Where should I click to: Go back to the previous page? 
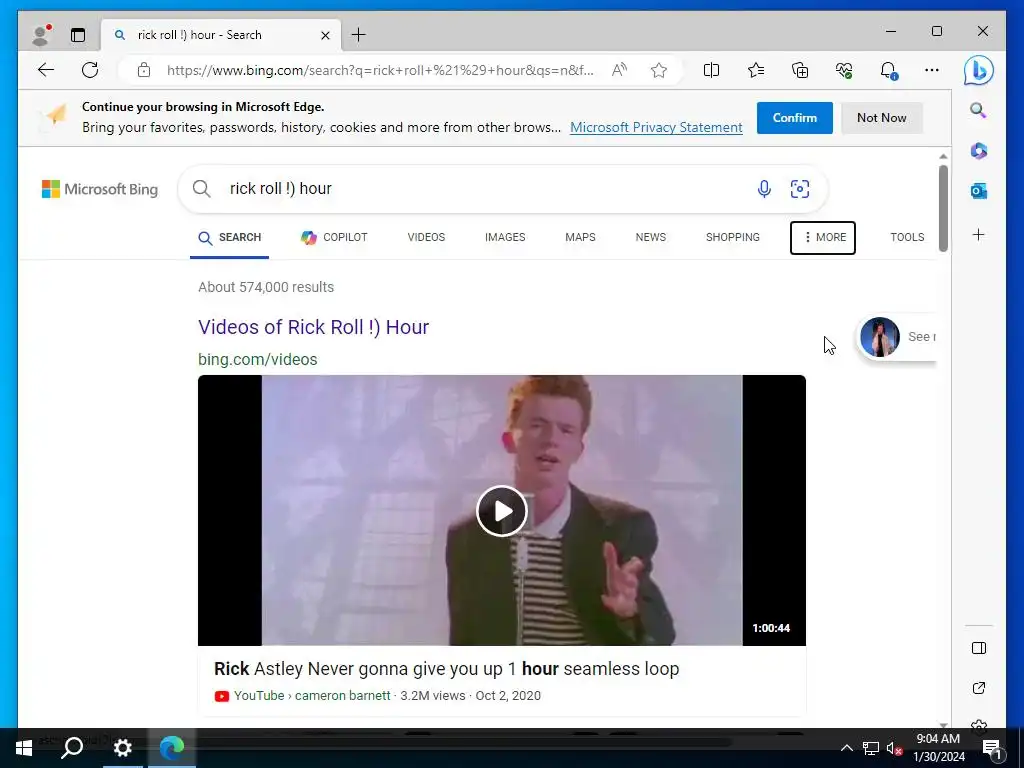coord(46,70)
